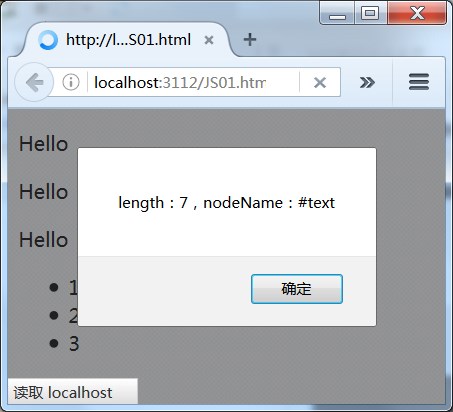Viewport: 453px width, 412px height.
Task: Click the third Hello paragraph
Action: [43, 240]
